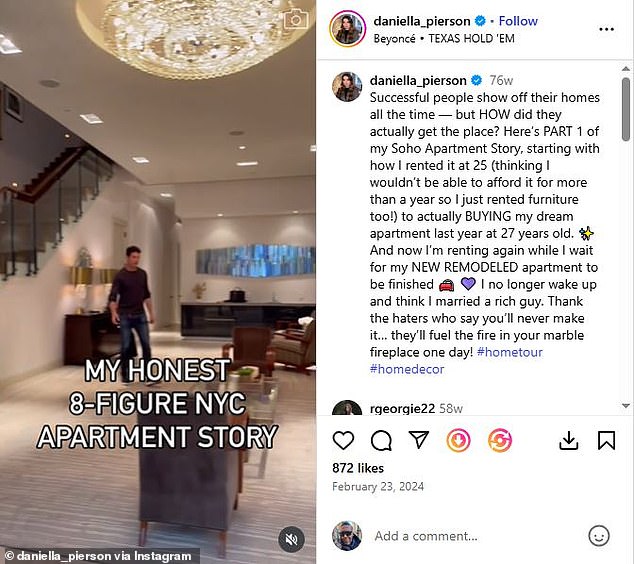
Task: Open the #homedecor hashtag
Action: tap(407, 369)
